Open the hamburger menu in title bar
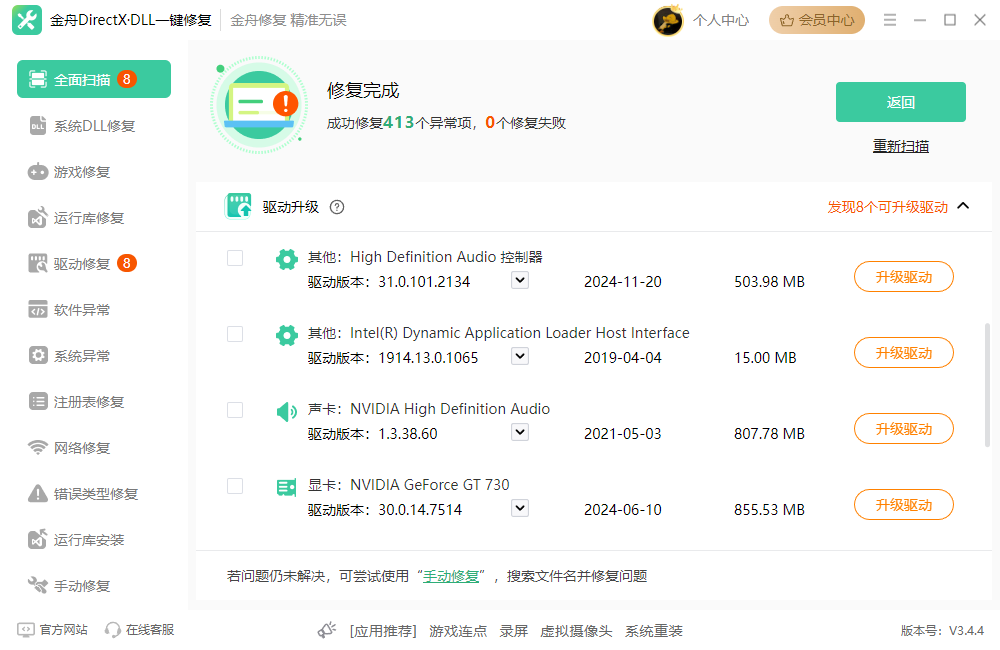1000x650 pixels. (890, 20)
